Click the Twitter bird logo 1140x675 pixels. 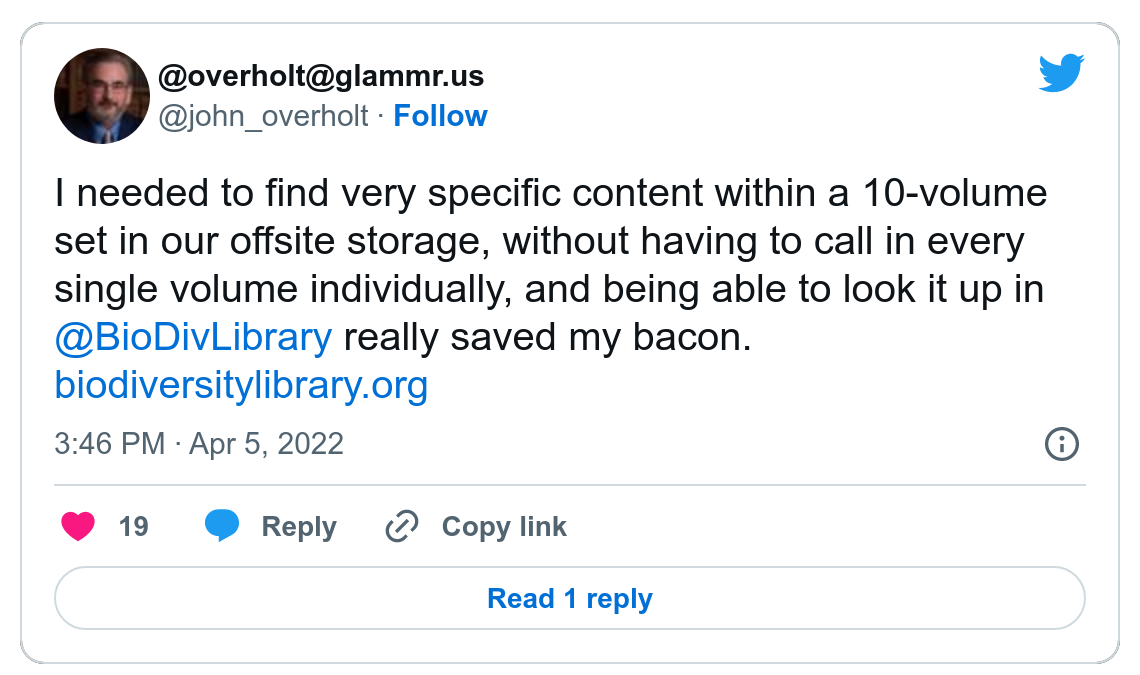tap(1061, 74)
